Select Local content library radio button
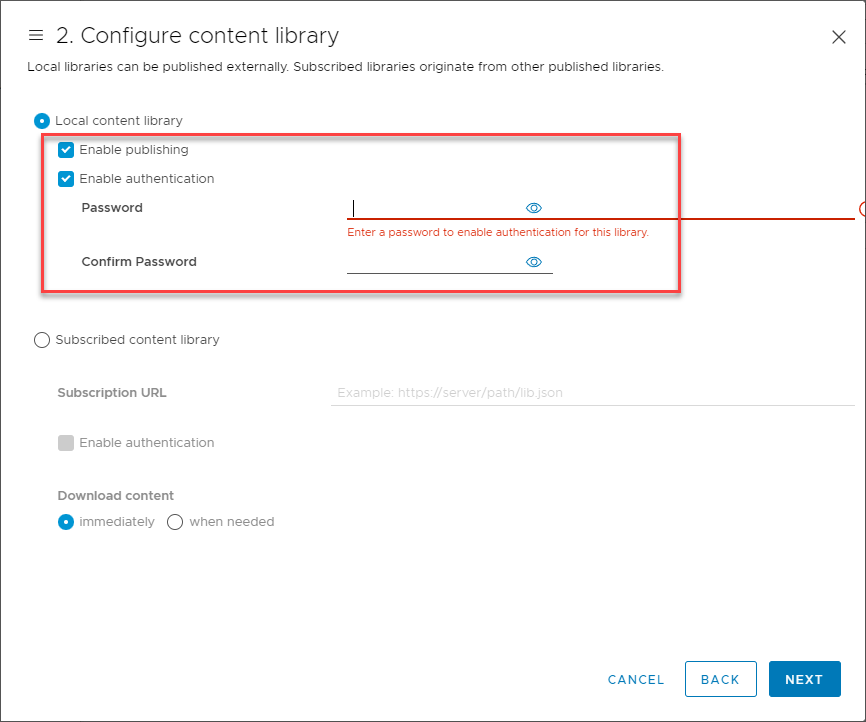This screenshot has height=722, width=866. 42,120
